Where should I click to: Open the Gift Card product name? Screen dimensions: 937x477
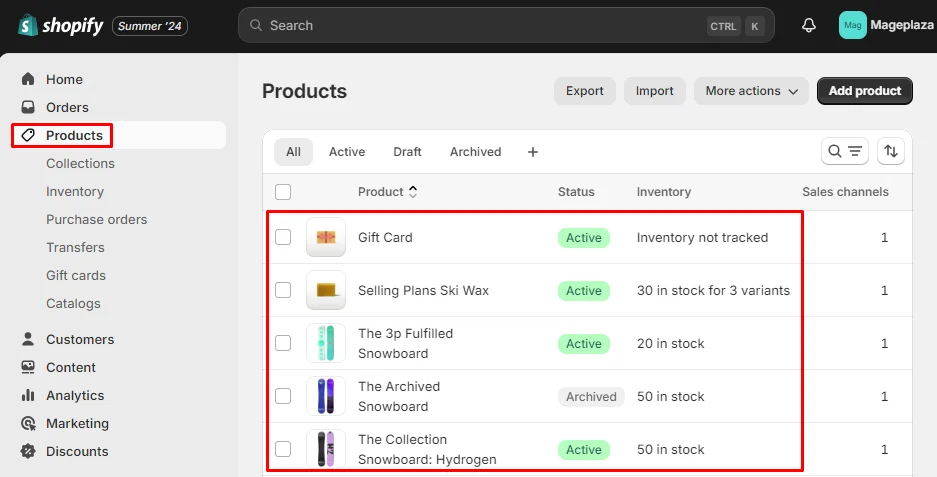click(385, 237)
